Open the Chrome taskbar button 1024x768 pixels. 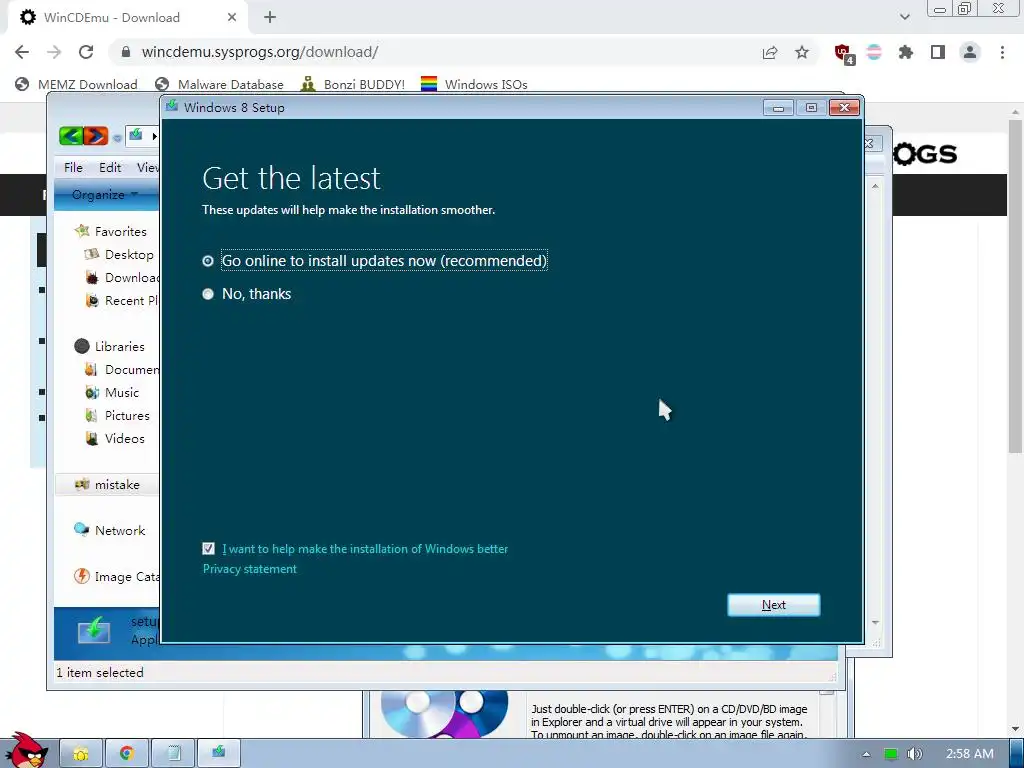click(x=127, y=754)
